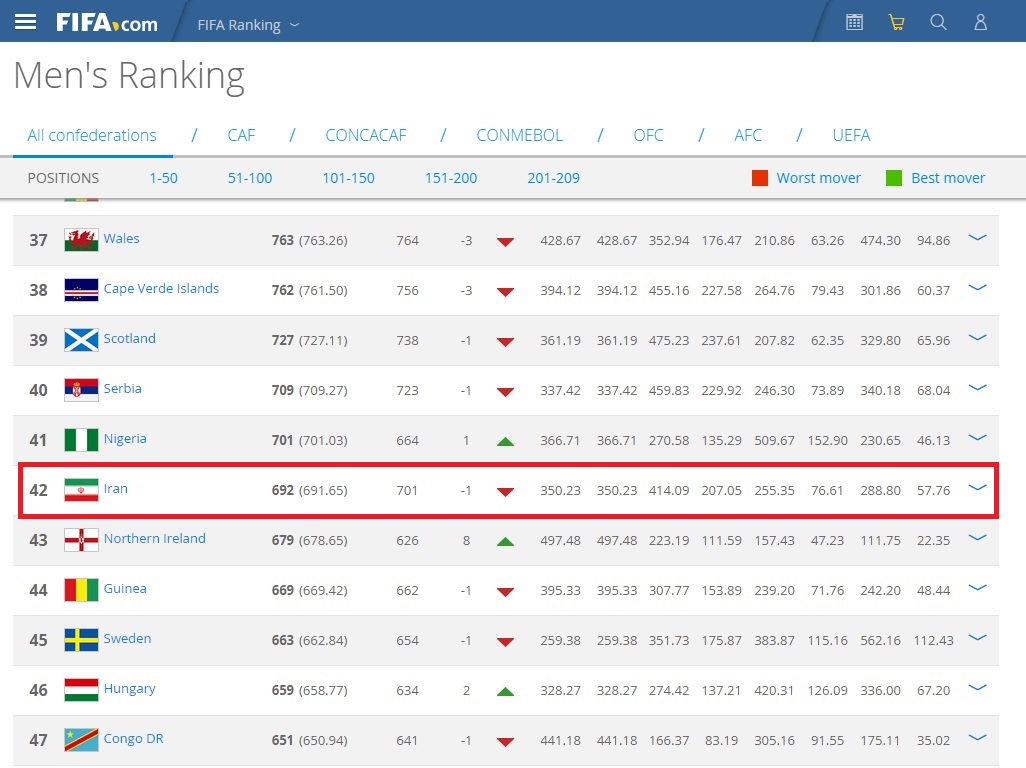This screenshot has height=768, width=1026.
Task: Expand the Congo DR row chevron
Action: (x=977, y=738)
